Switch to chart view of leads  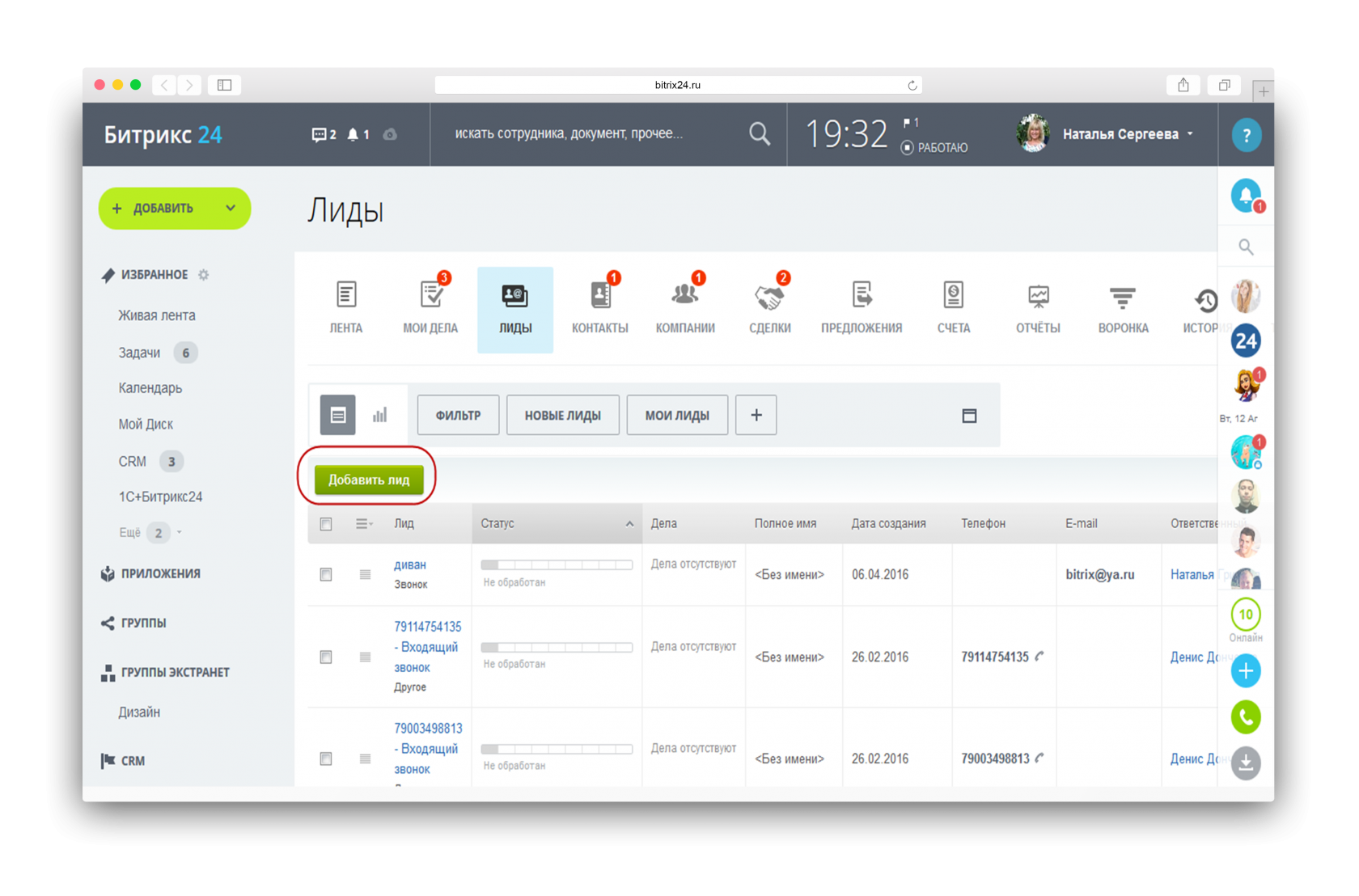(x=379, y=416)
